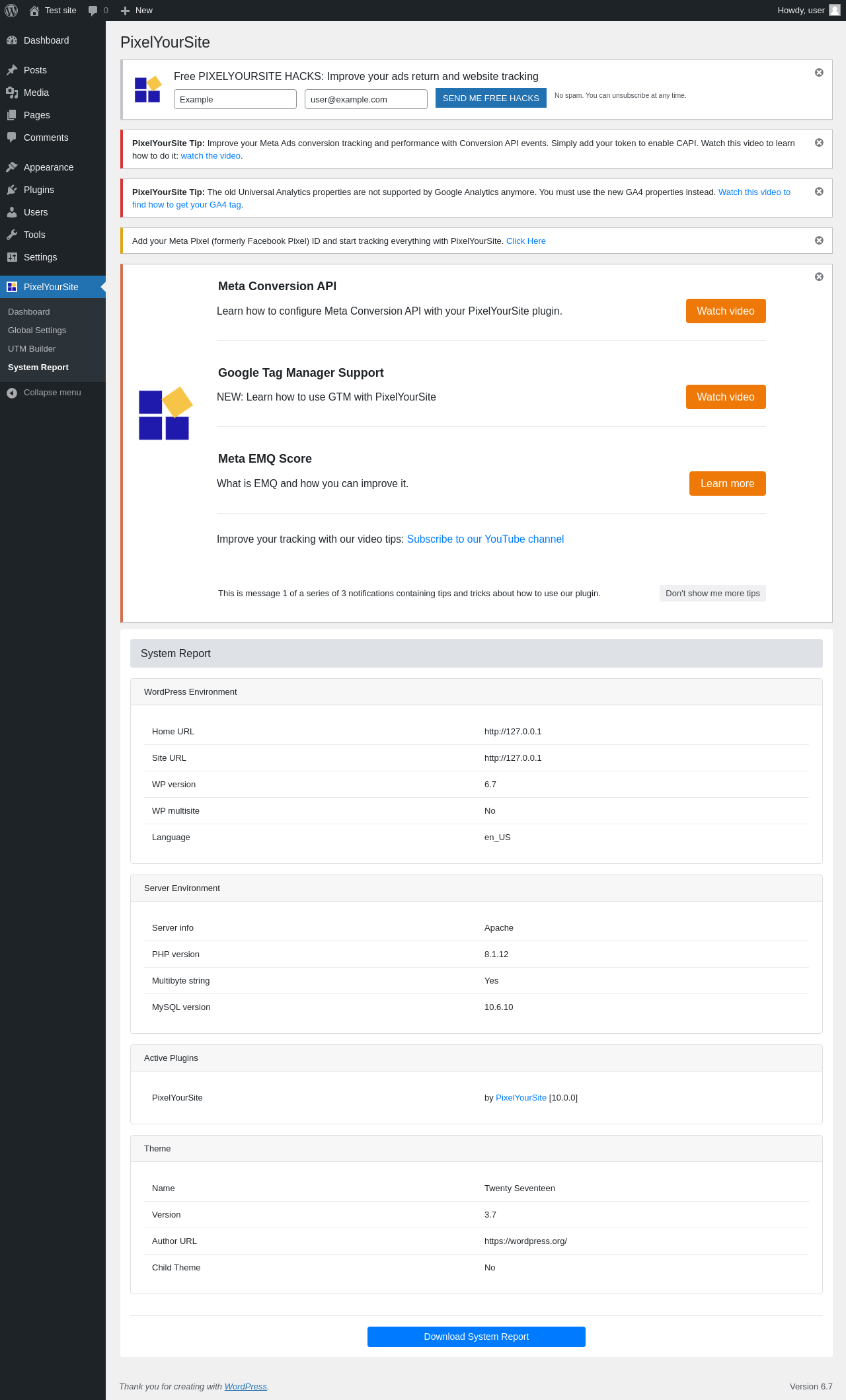Dismiss the Free PixelYourSite Hacks notice
Image resolution: width=846 pixels, height=1400 pixels.
tap(819, 73)
